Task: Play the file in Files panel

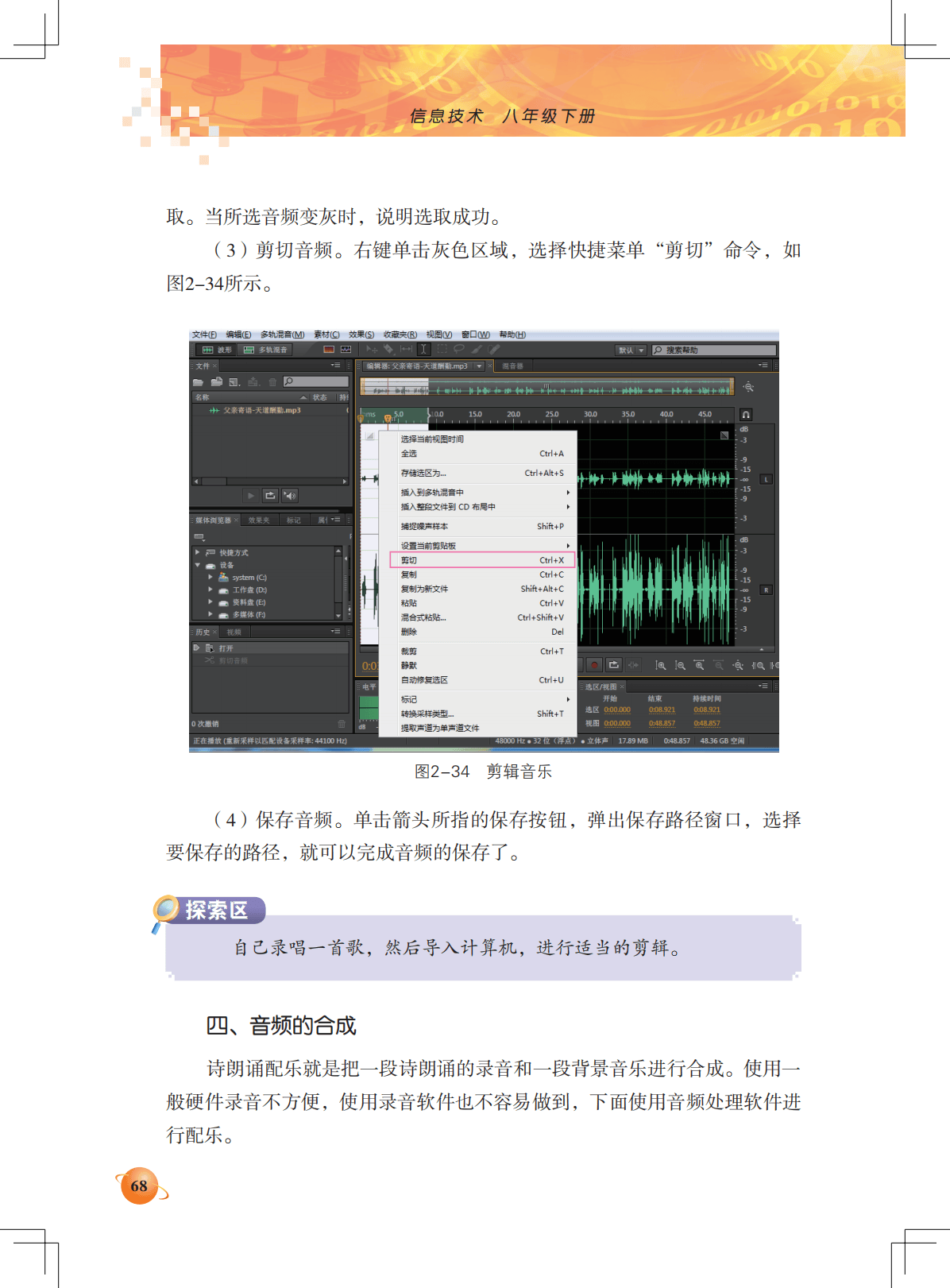Action: [251, 496]
